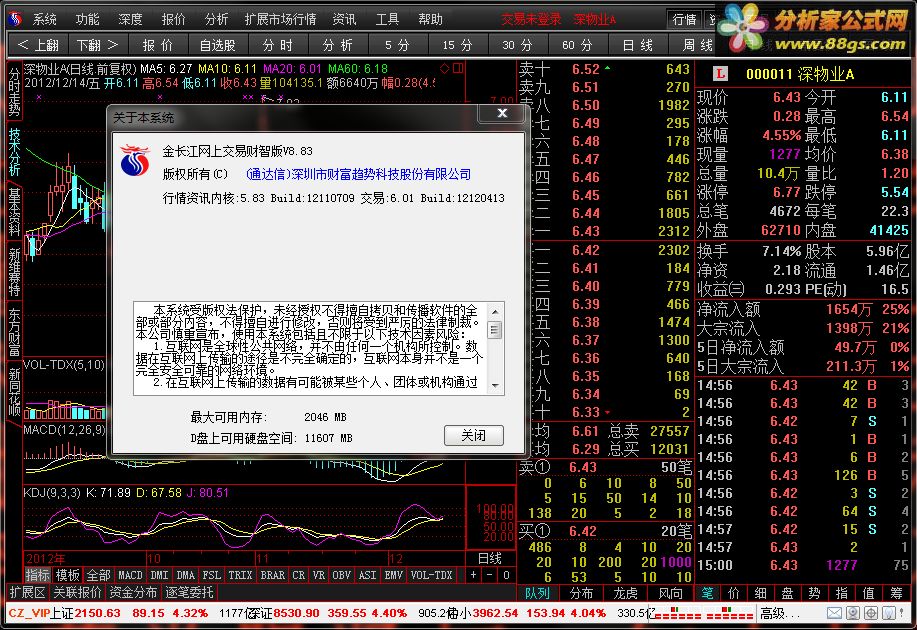
Task: Click the 下翻 next page button
Action: click(97, 45)
